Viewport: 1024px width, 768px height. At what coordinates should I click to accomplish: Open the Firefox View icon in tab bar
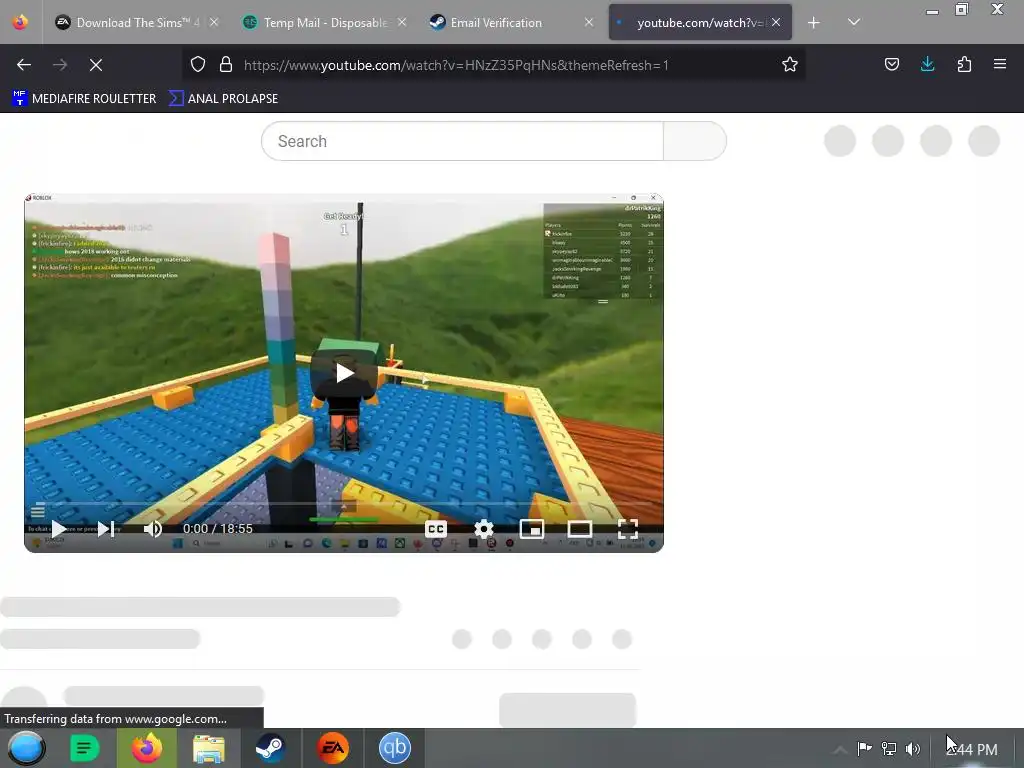pyautogui.click(x=20, y=22)
